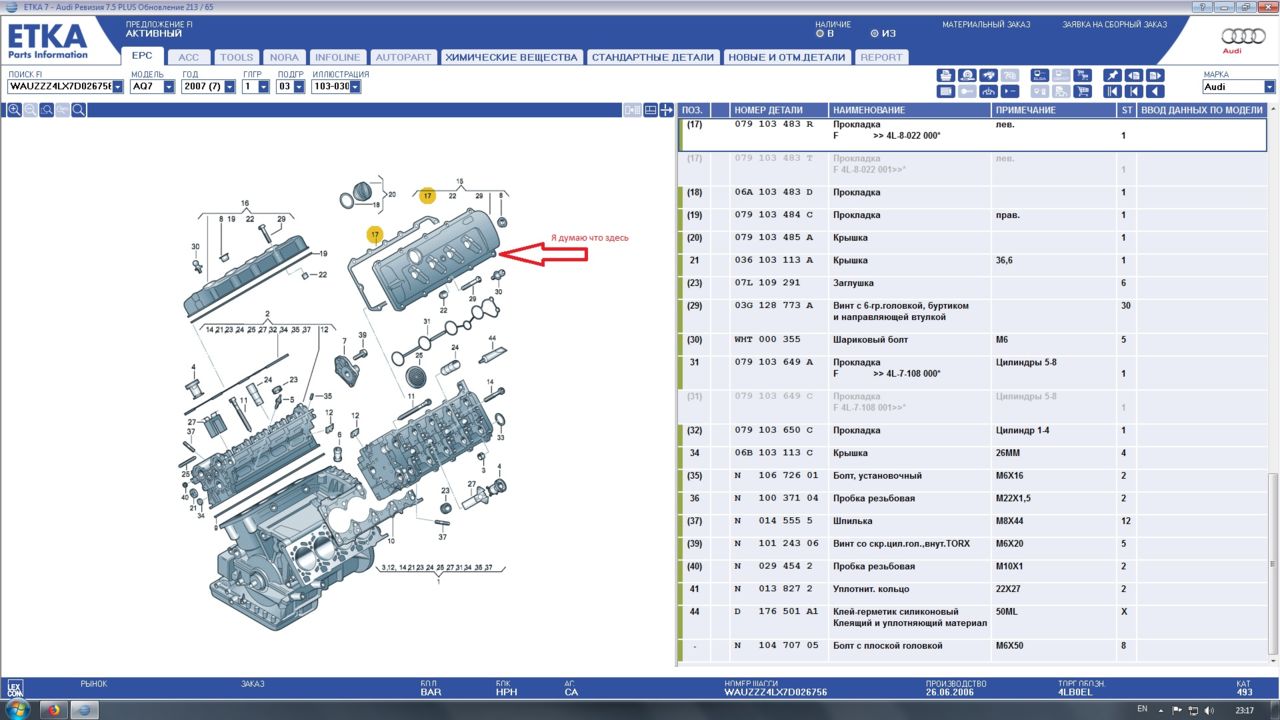Click the pushpin icon
The height and width of the screenshot is (720, 1280).
1112,75
